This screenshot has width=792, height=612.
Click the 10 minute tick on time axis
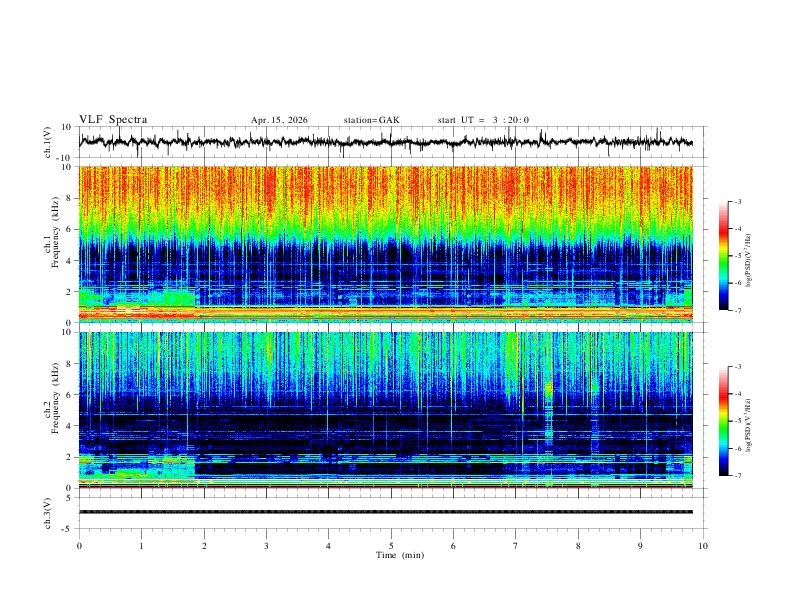click(x=703, y=546)
